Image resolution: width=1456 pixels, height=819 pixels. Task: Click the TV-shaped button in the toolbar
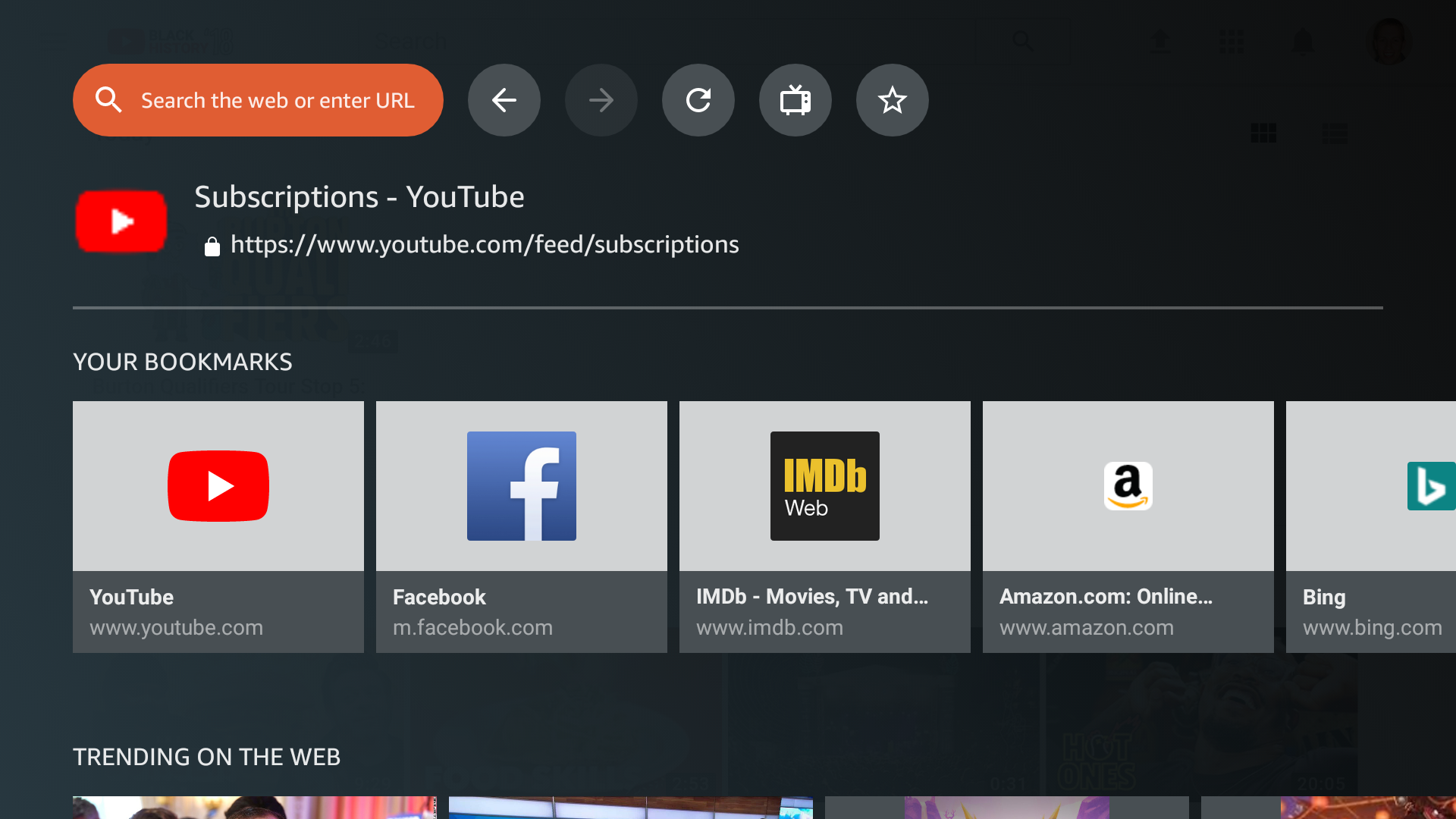click(x=795, y=100)
